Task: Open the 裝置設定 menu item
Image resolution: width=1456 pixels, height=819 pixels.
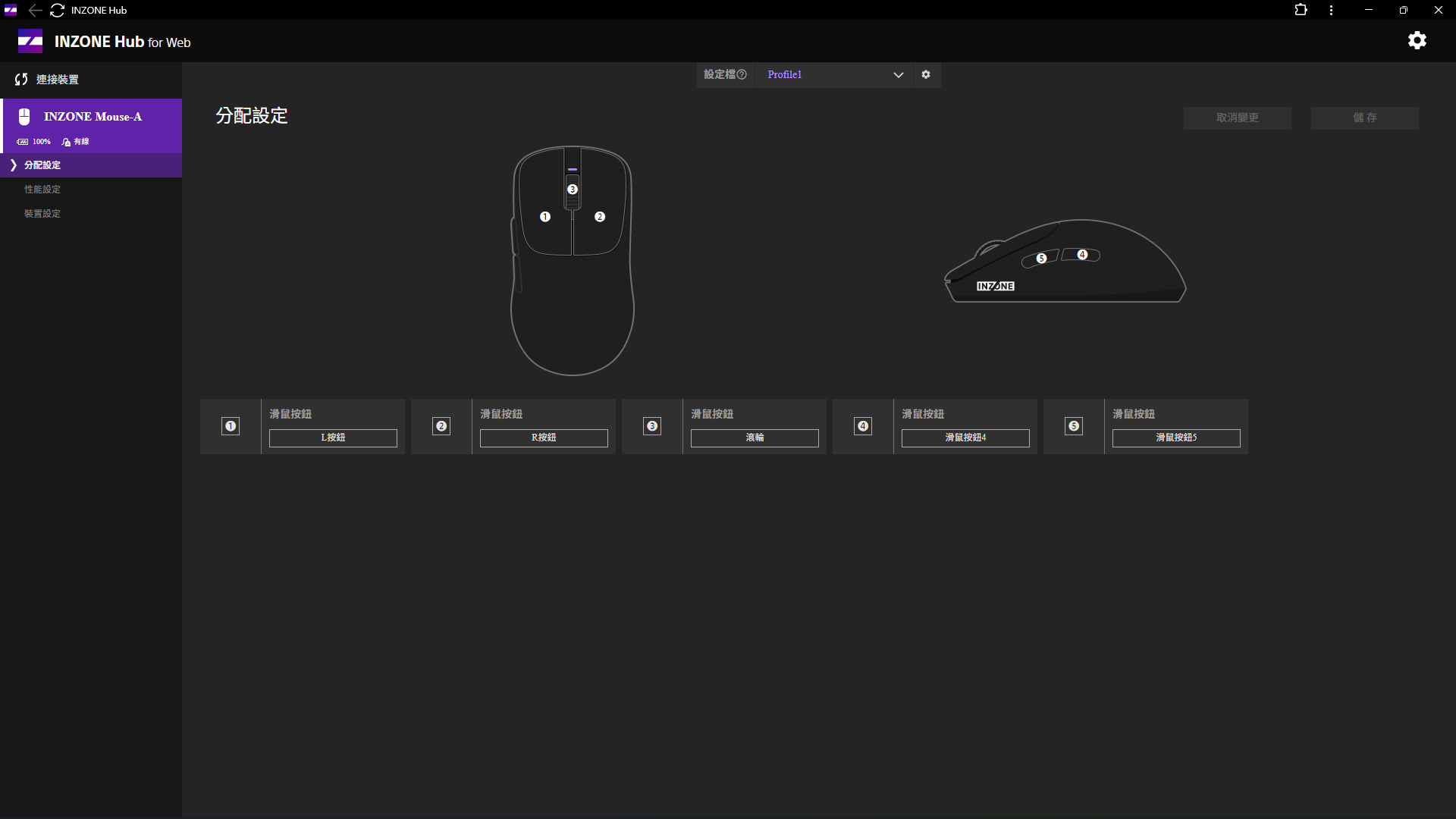Action: [x=42, y=214]
